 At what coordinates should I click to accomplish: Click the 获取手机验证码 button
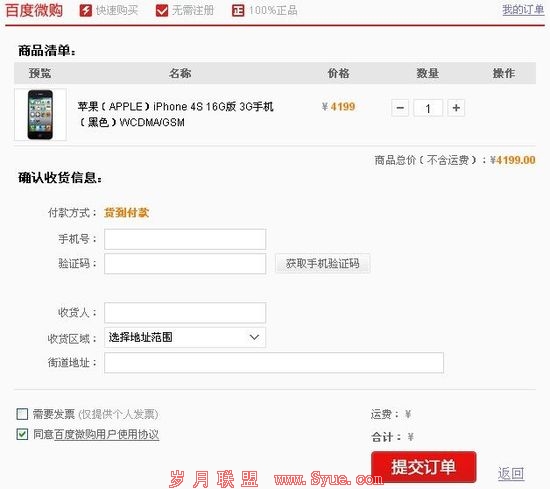click(x=322, y=263)
